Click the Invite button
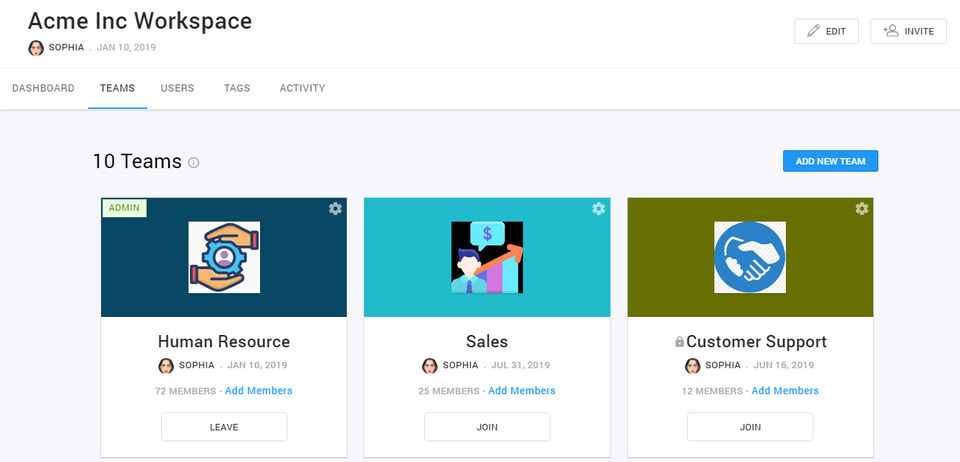The width and height of the screenshot is (960, 462). tap(909, 31)
